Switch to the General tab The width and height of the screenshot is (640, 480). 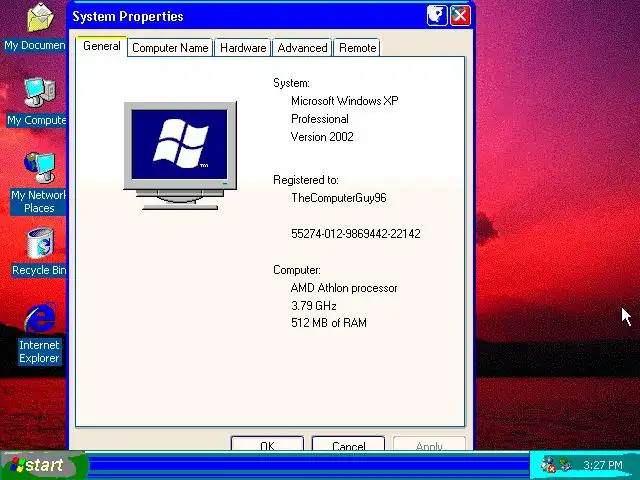(102, 46)
